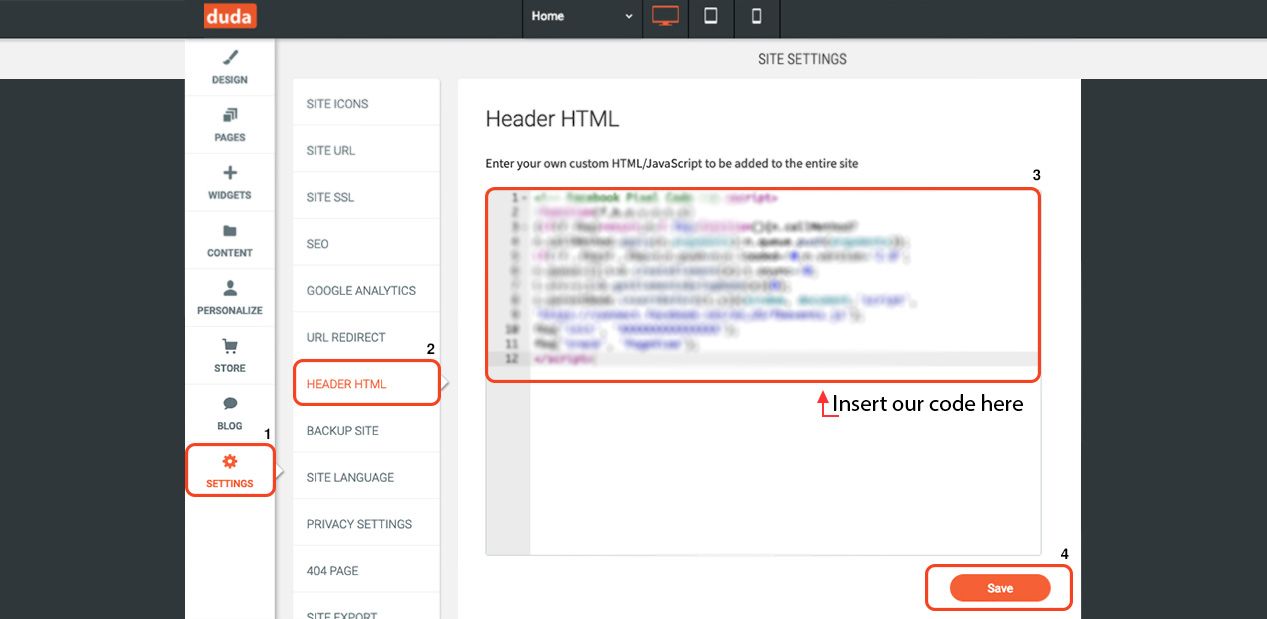Switch to desktop preview icon
Screen dimensions: 1267x619
point(665,17)
